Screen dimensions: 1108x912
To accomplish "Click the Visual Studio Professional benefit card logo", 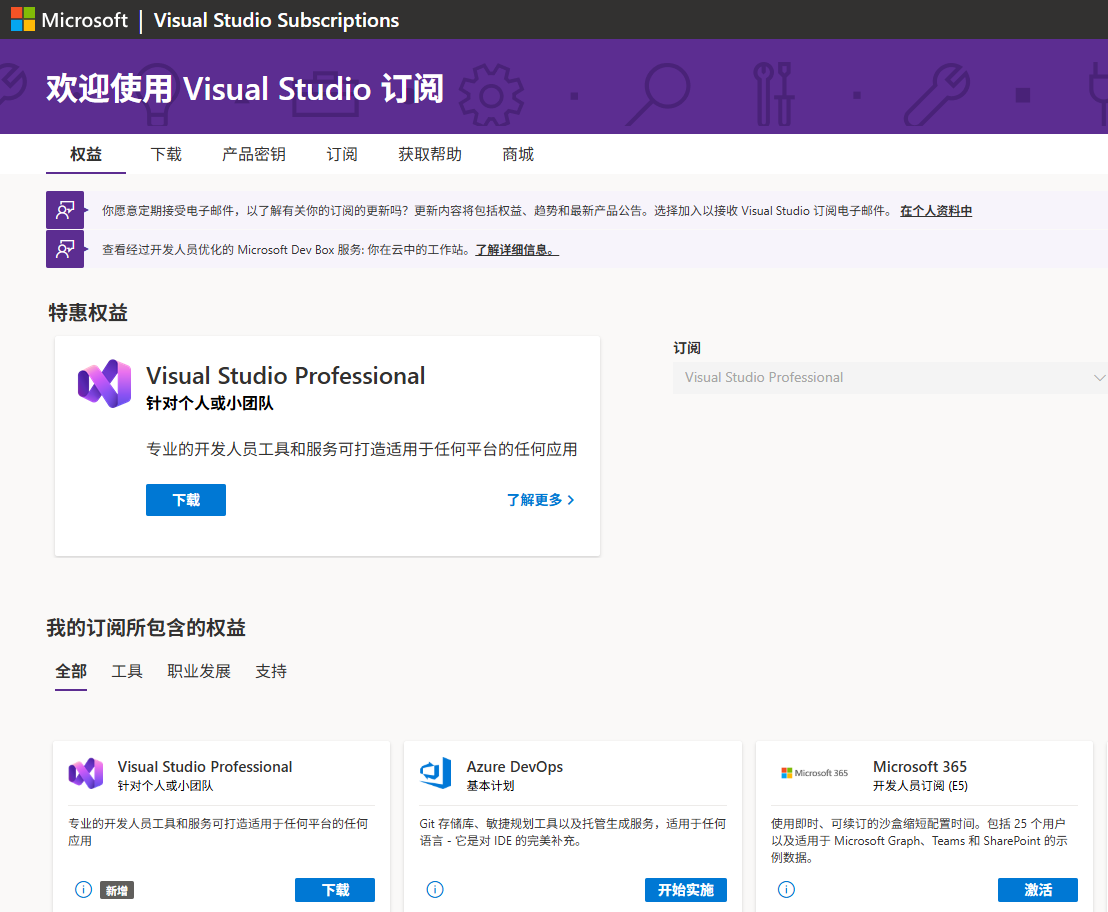I will pos(86,774).
